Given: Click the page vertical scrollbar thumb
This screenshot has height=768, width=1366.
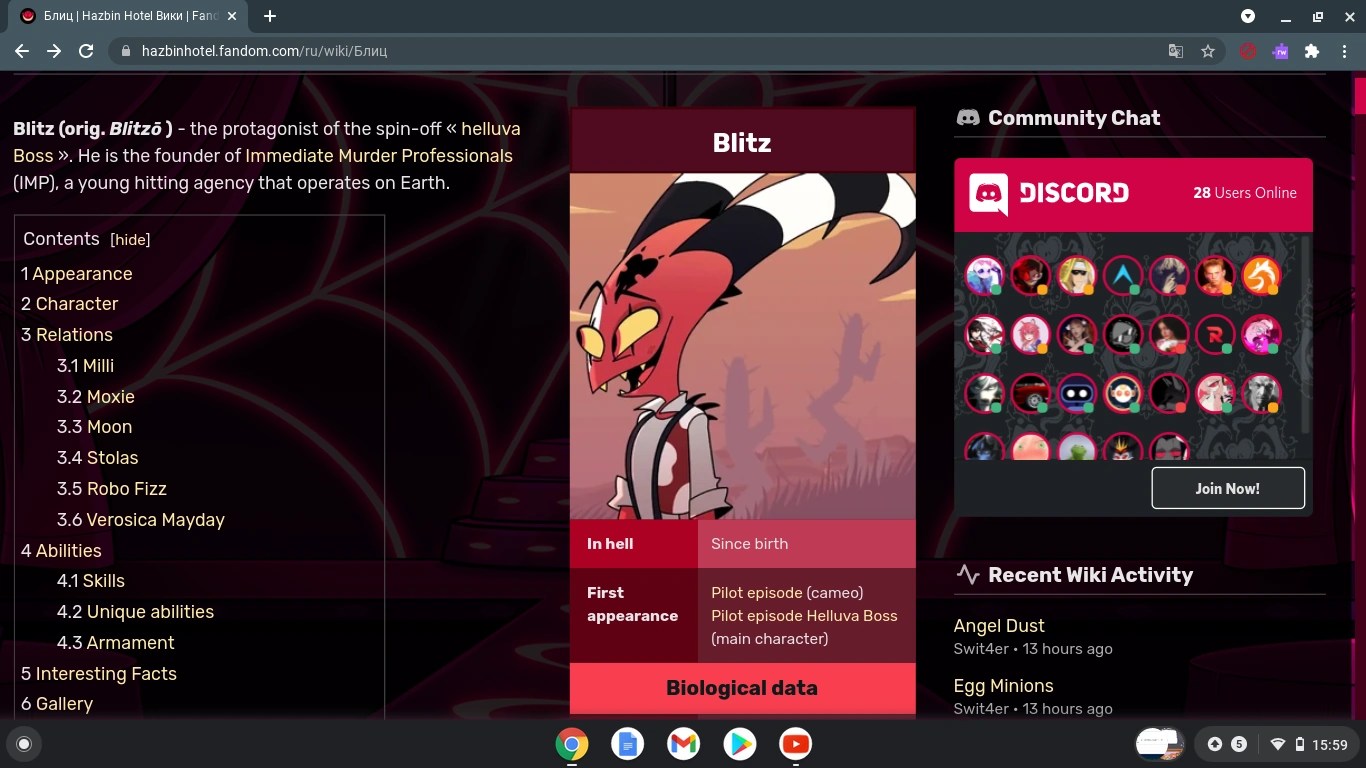Looking at the screenshot, I should click(x=1360, y=98).
